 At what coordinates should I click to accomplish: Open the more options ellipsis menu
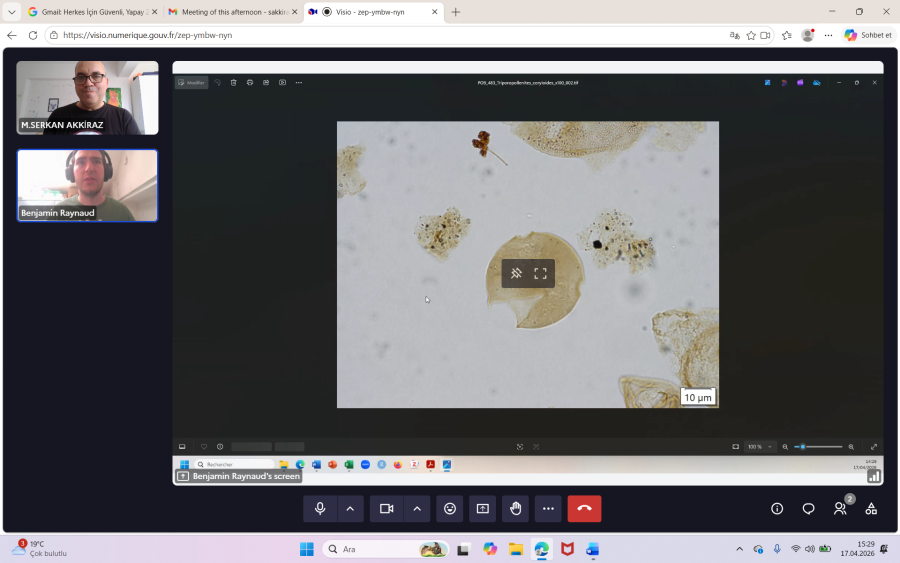click(x=548, y=509)
